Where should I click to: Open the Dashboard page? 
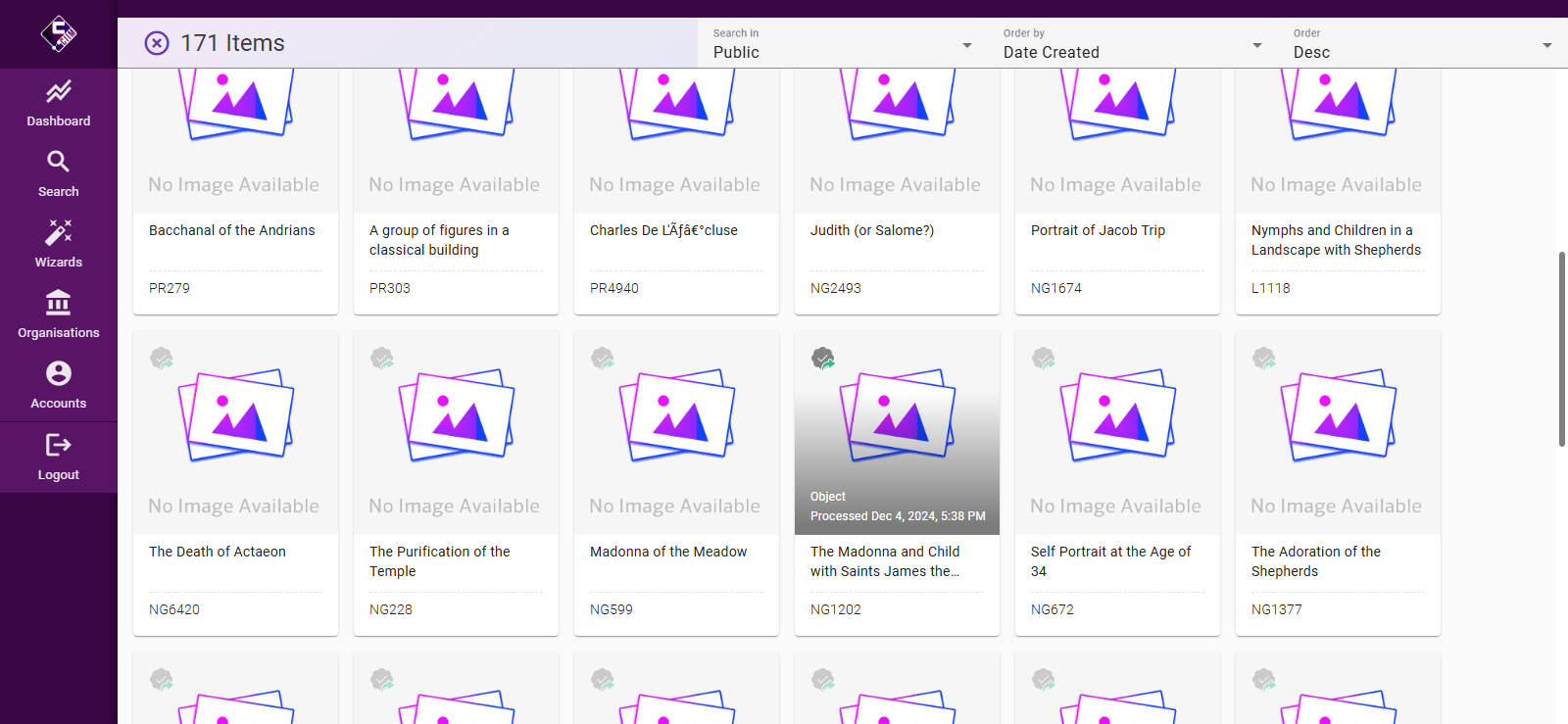coord(59,104)
